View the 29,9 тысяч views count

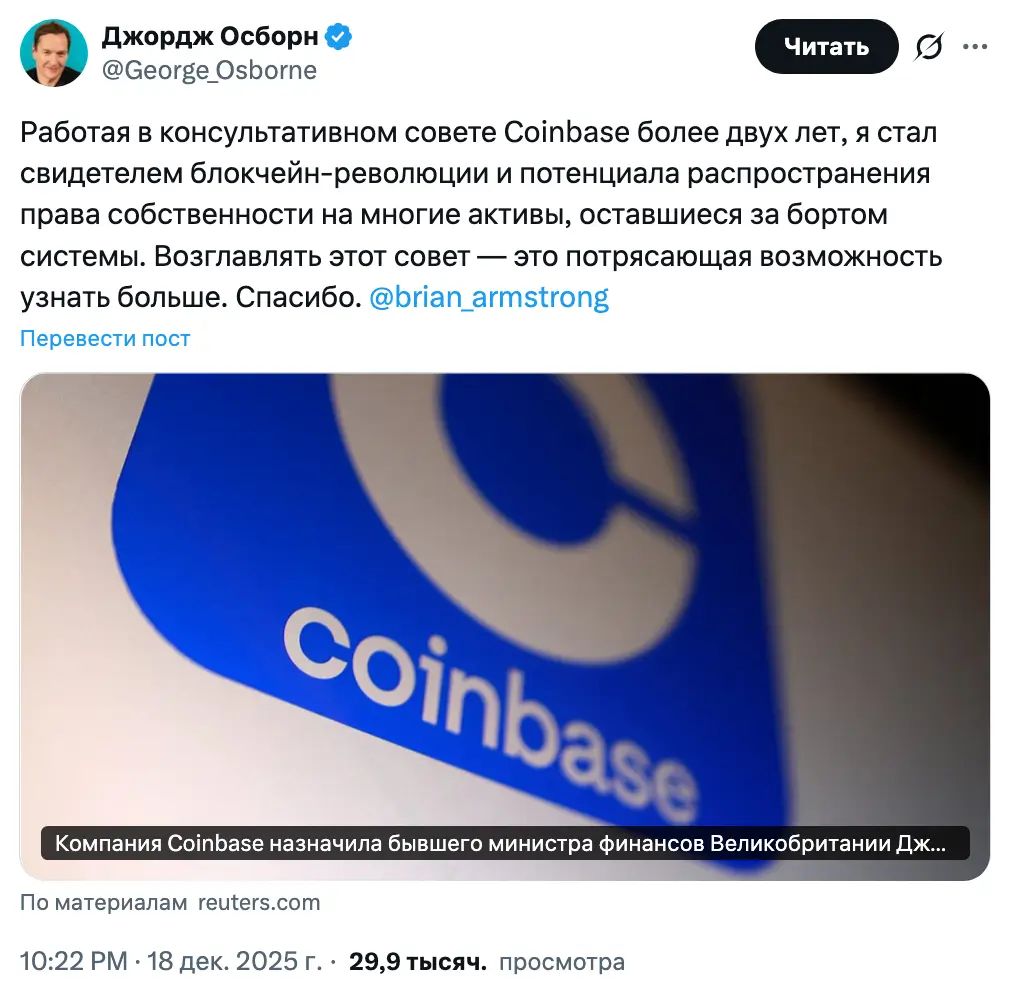pyautogui.click(x=418, y=962)
